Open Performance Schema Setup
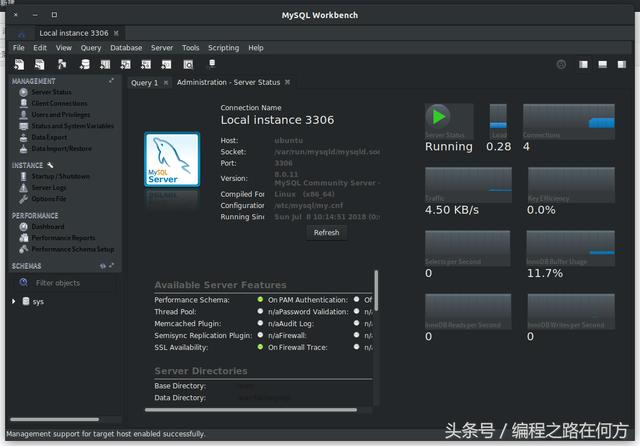 pos(73,249)
